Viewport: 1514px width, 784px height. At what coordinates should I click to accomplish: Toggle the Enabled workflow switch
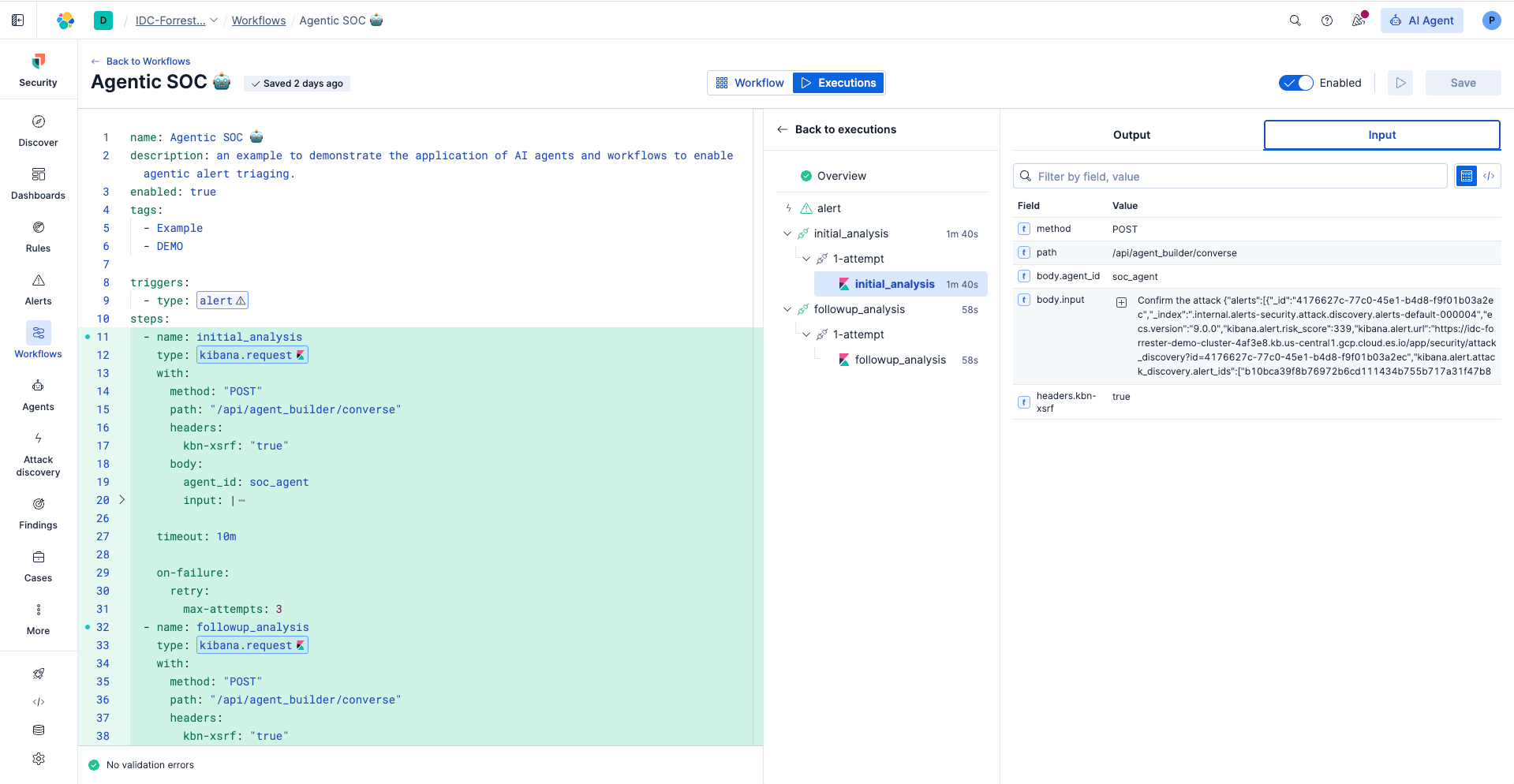click(x=1295, y=83)
